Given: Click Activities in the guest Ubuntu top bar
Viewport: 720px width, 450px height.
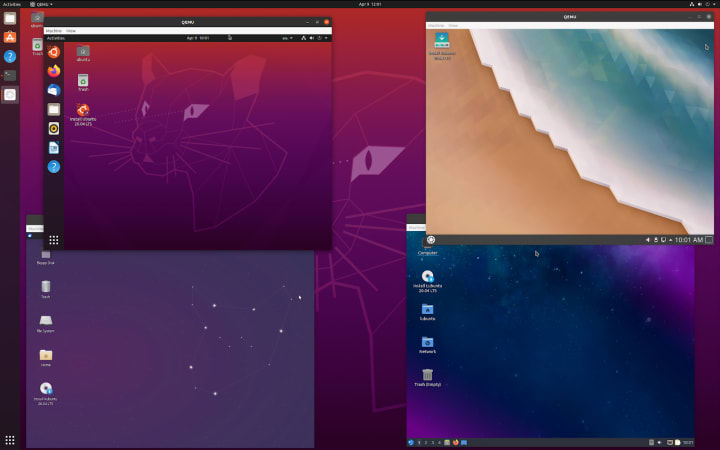Looking at the screenshot, I should (x=56, y=38).
